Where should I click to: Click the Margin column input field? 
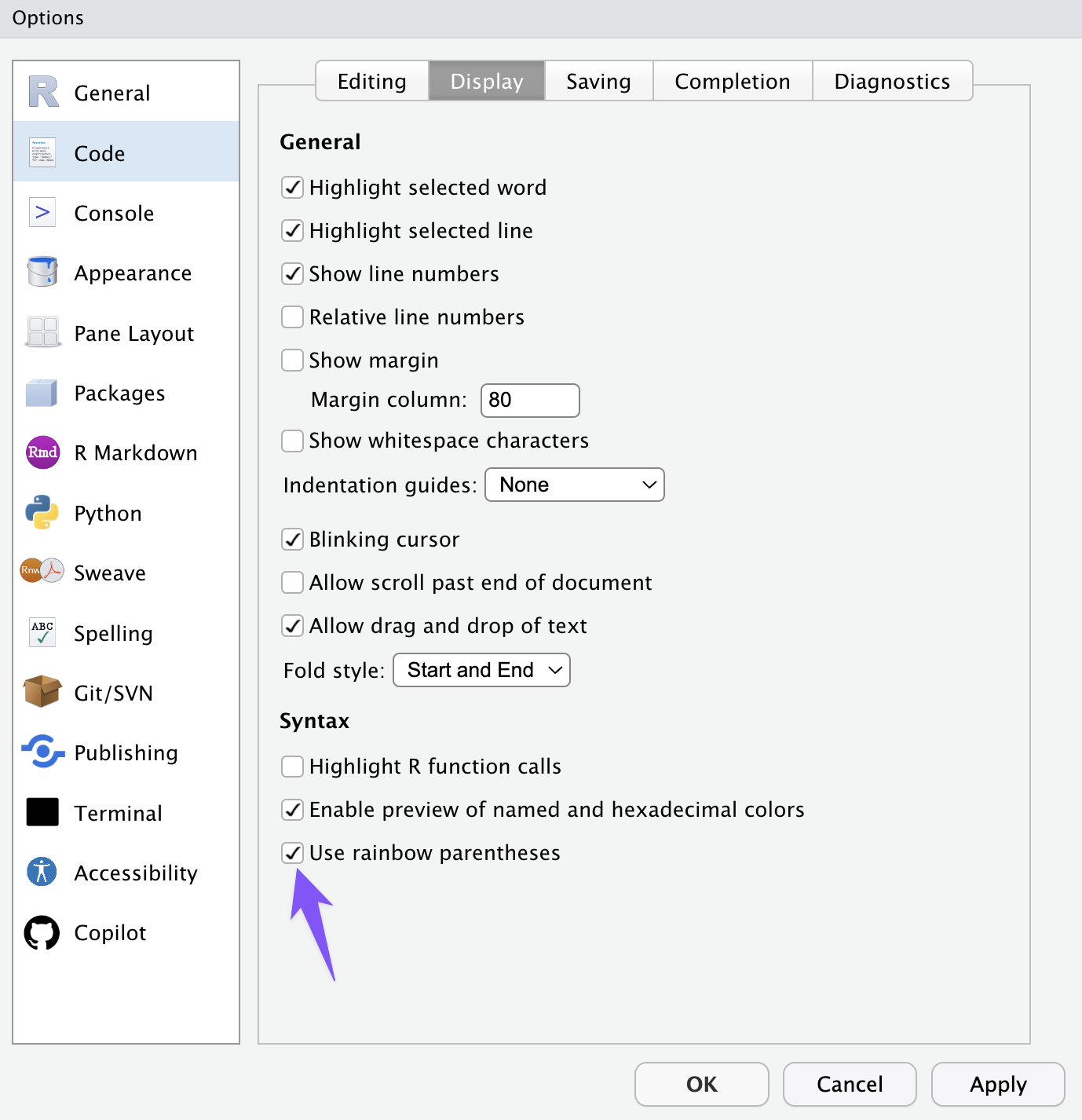coord(530,401)
